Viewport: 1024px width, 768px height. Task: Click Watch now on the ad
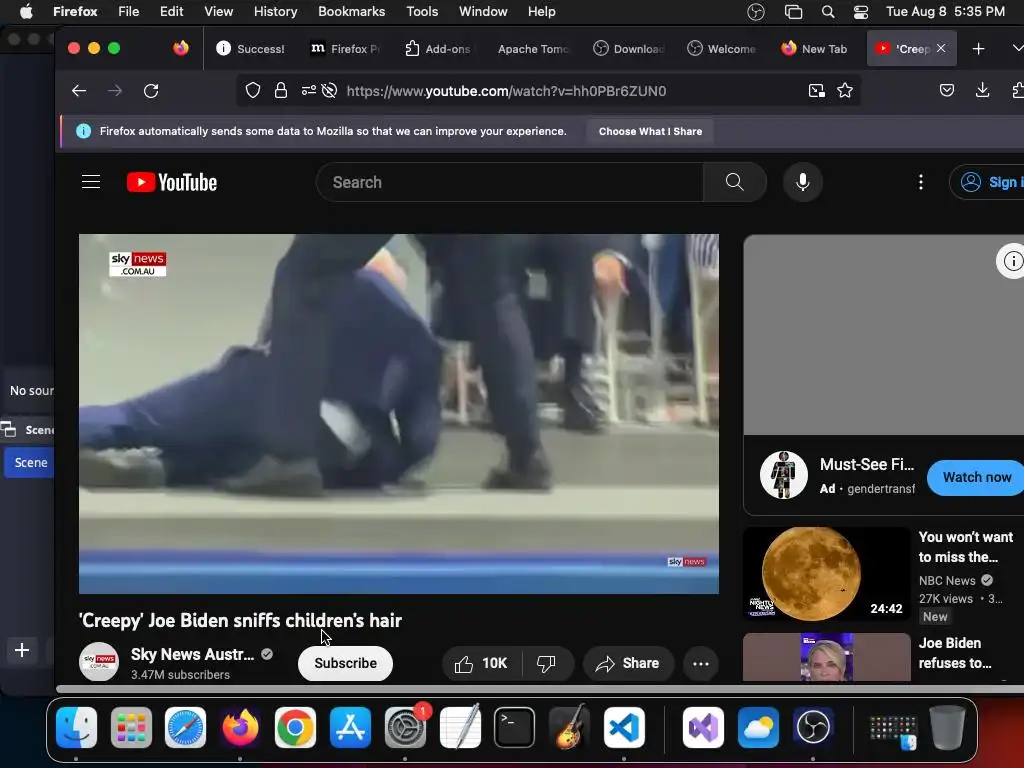(976, 477)
